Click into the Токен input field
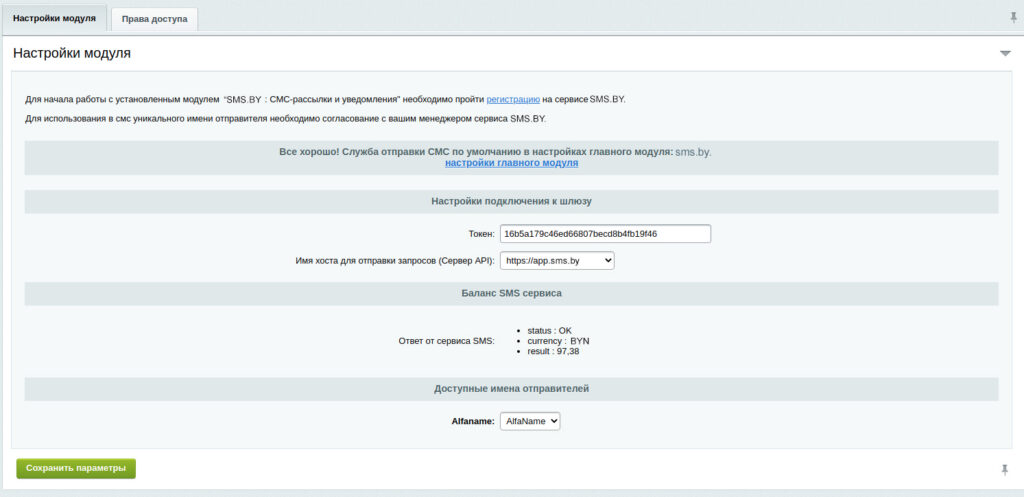The image size is (1024, 497). click(x=605, y=234)
